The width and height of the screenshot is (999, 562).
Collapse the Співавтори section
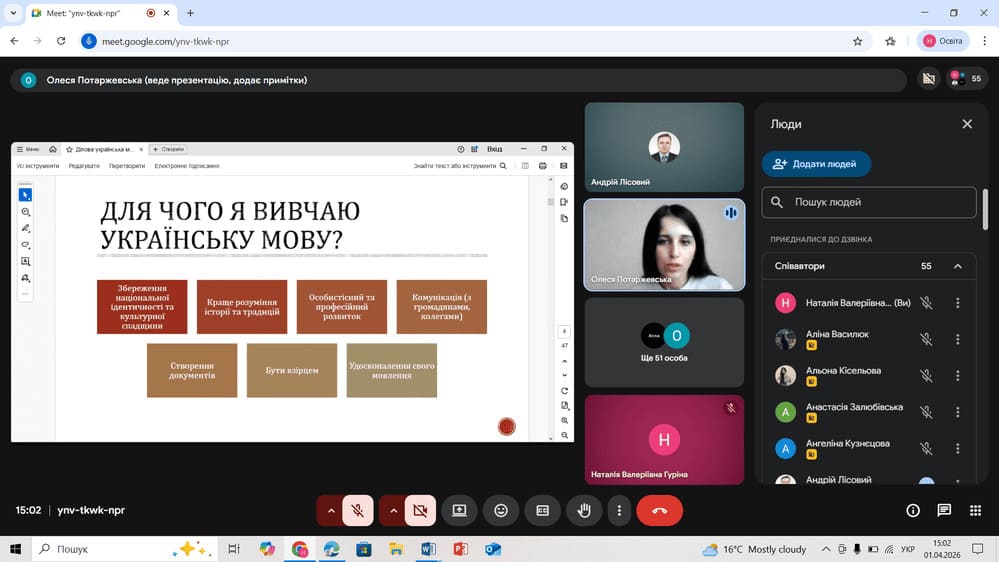(x=957, y=266)
